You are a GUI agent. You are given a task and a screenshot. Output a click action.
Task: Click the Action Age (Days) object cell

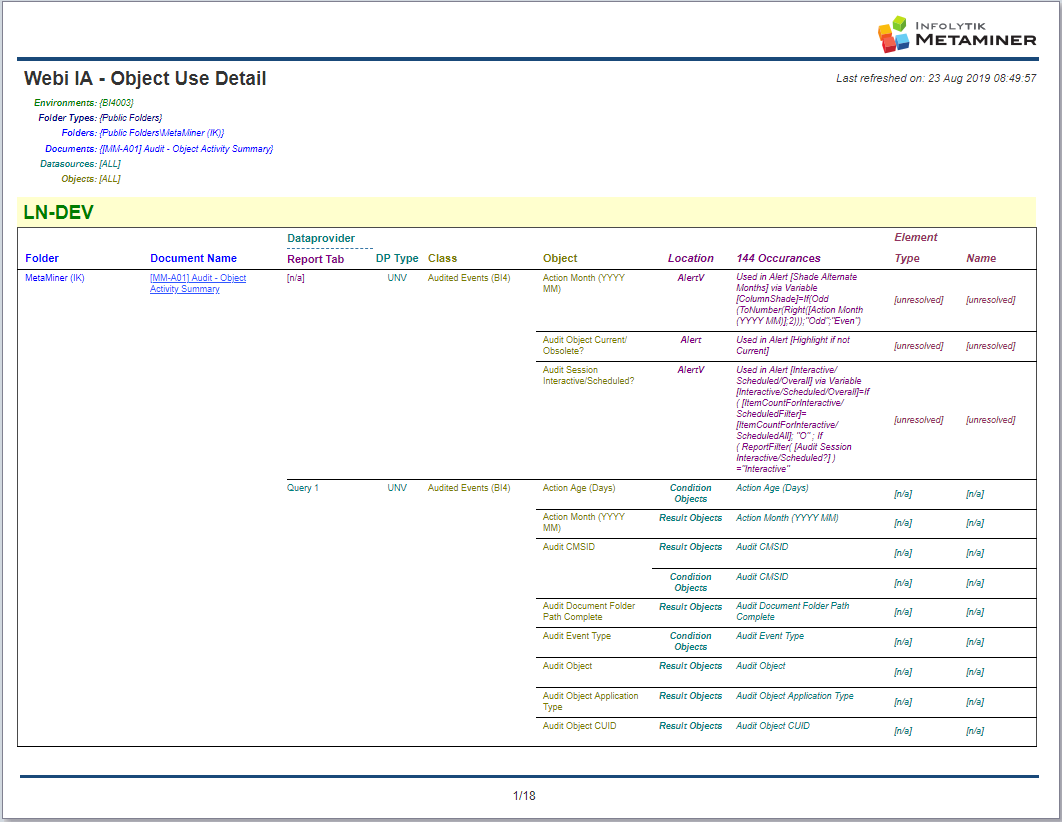coord(579,488)
